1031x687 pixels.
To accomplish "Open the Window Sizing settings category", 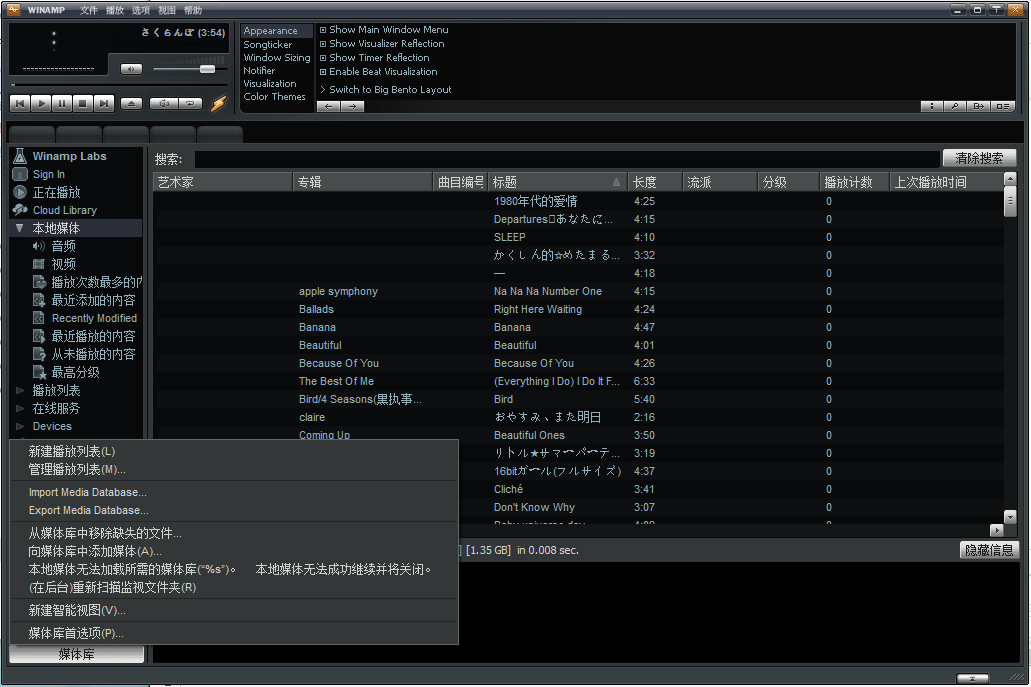I will pos(277,58).
